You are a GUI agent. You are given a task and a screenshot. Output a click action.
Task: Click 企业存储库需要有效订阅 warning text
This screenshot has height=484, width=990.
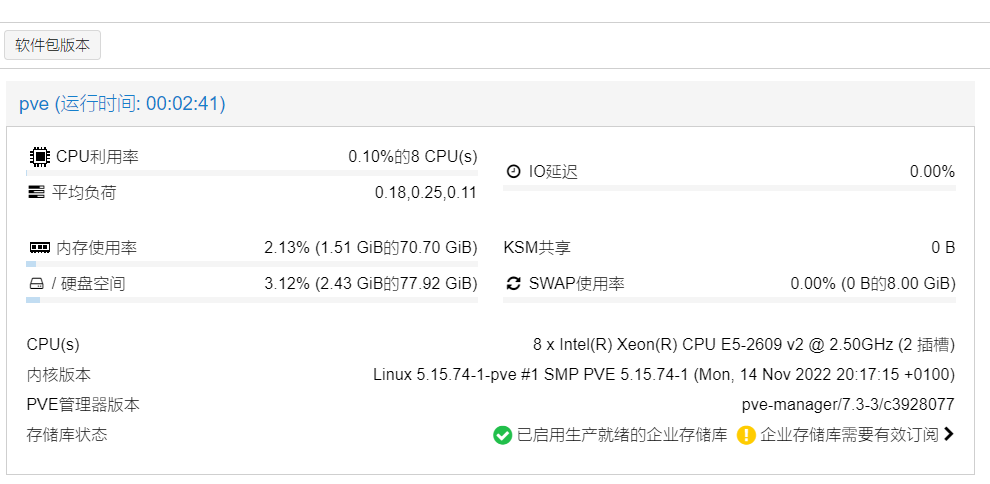pyautogui.click(x=849, y=435)
